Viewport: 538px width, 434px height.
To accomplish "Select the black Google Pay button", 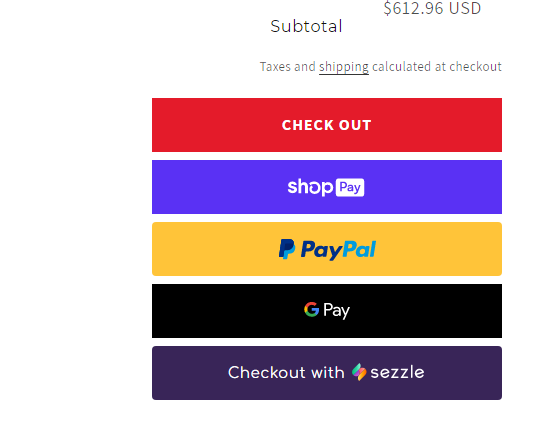I will point(327,311).
